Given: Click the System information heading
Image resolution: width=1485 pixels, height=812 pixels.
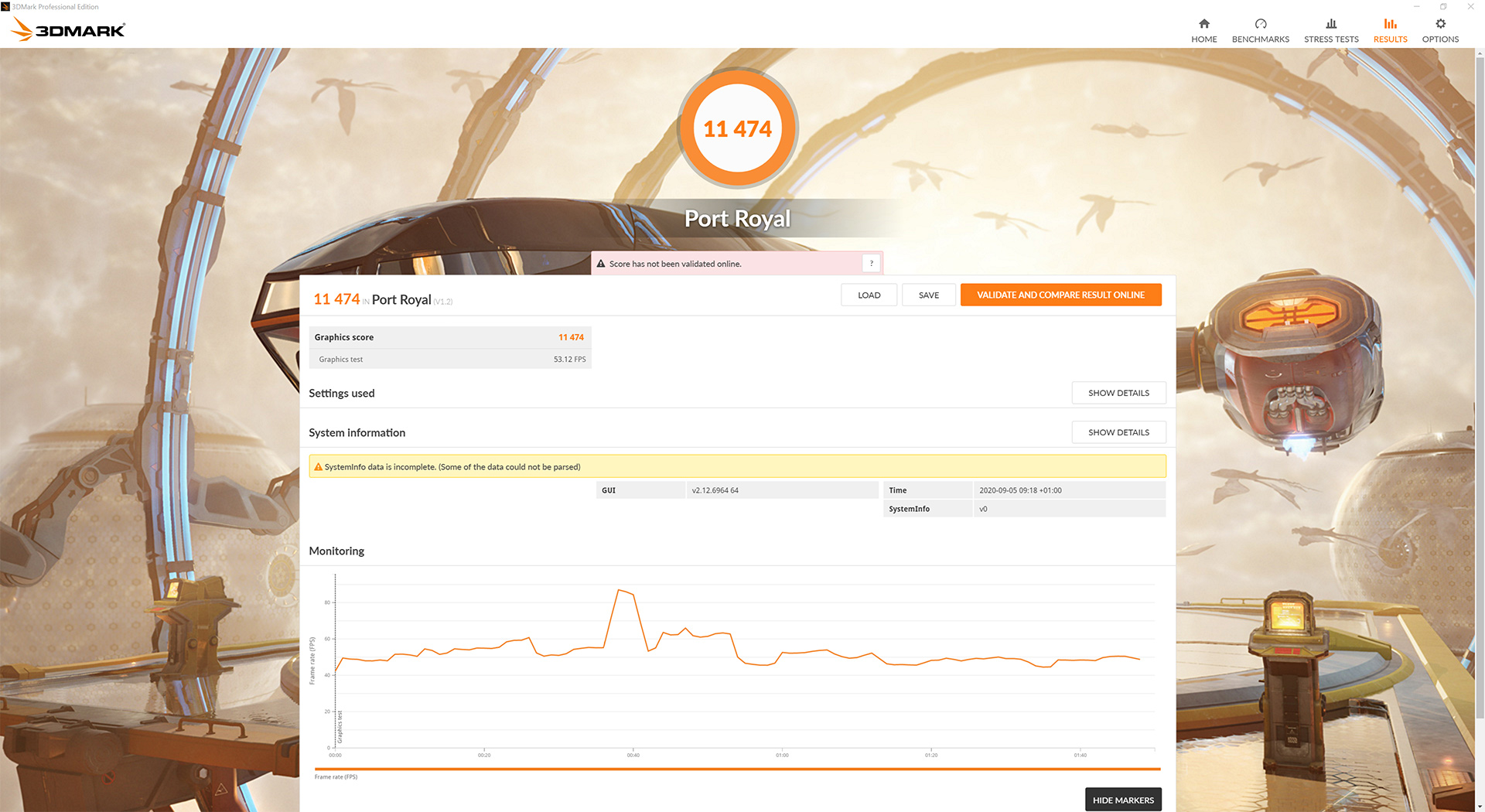Looking at the screenshot, I should 357,432.
